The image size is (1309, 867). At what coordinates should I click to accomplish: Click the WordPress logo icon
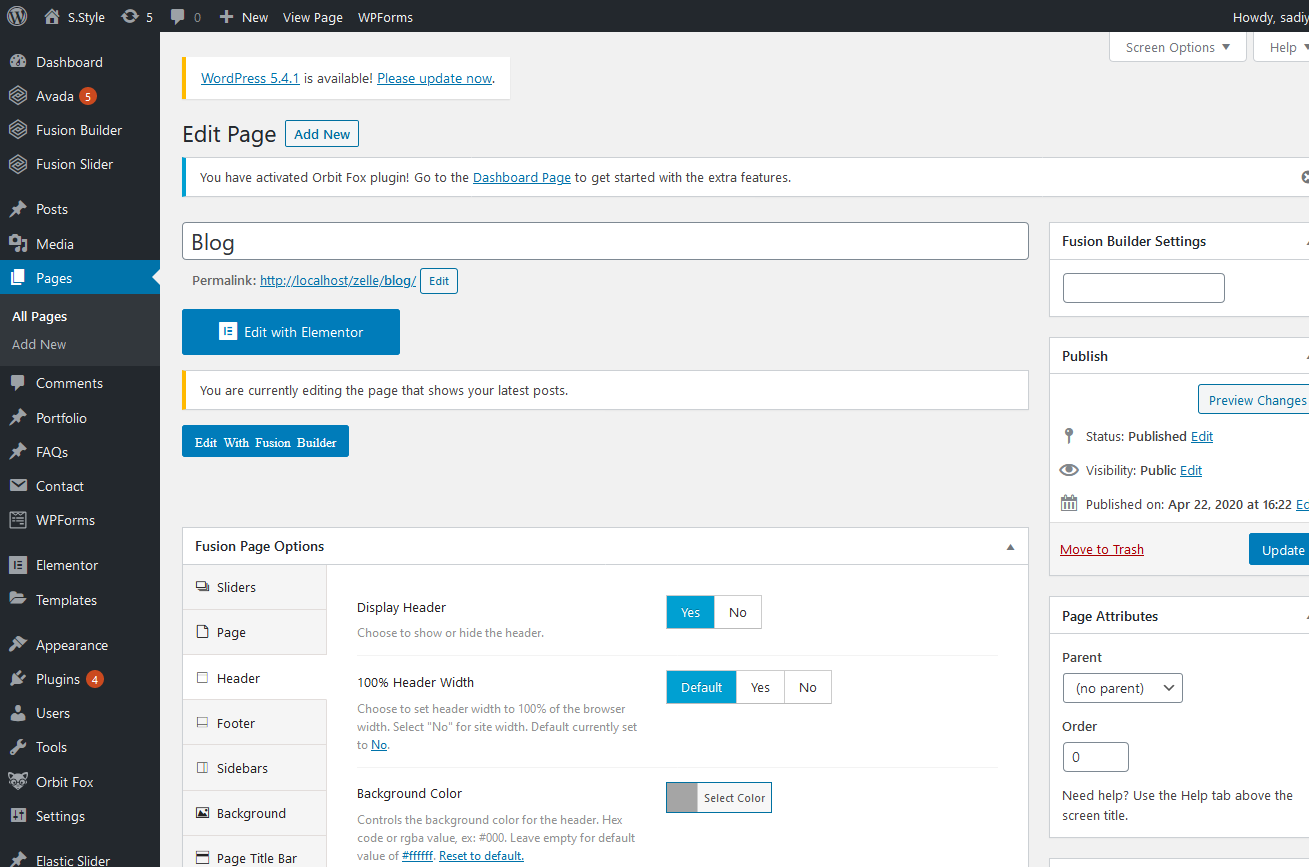(x=17, y=17)
